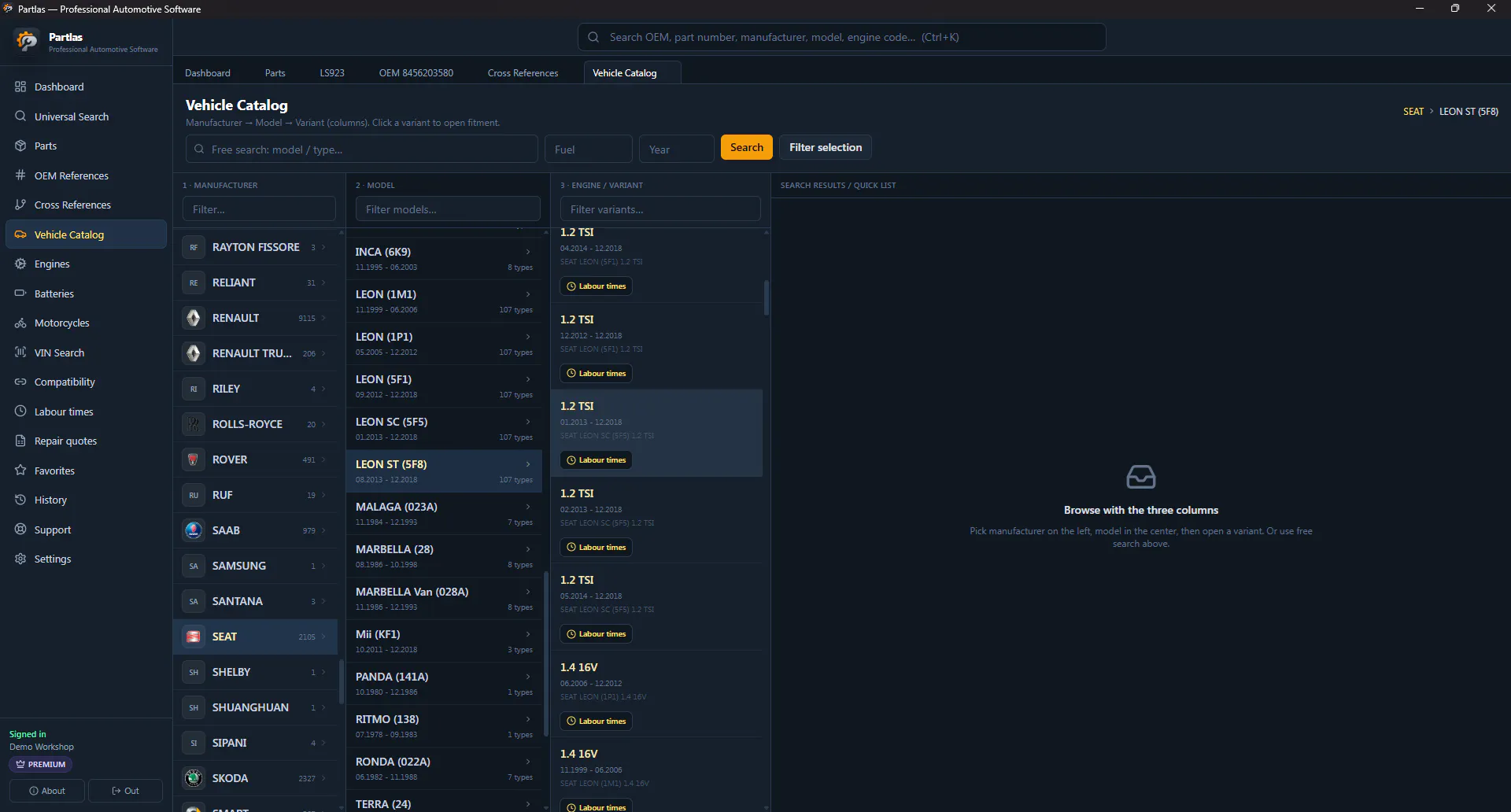This screenshot has height=812, width=1511.
Task: Click the Support lifebuoy icon
Action: click(x=20, y=530)
